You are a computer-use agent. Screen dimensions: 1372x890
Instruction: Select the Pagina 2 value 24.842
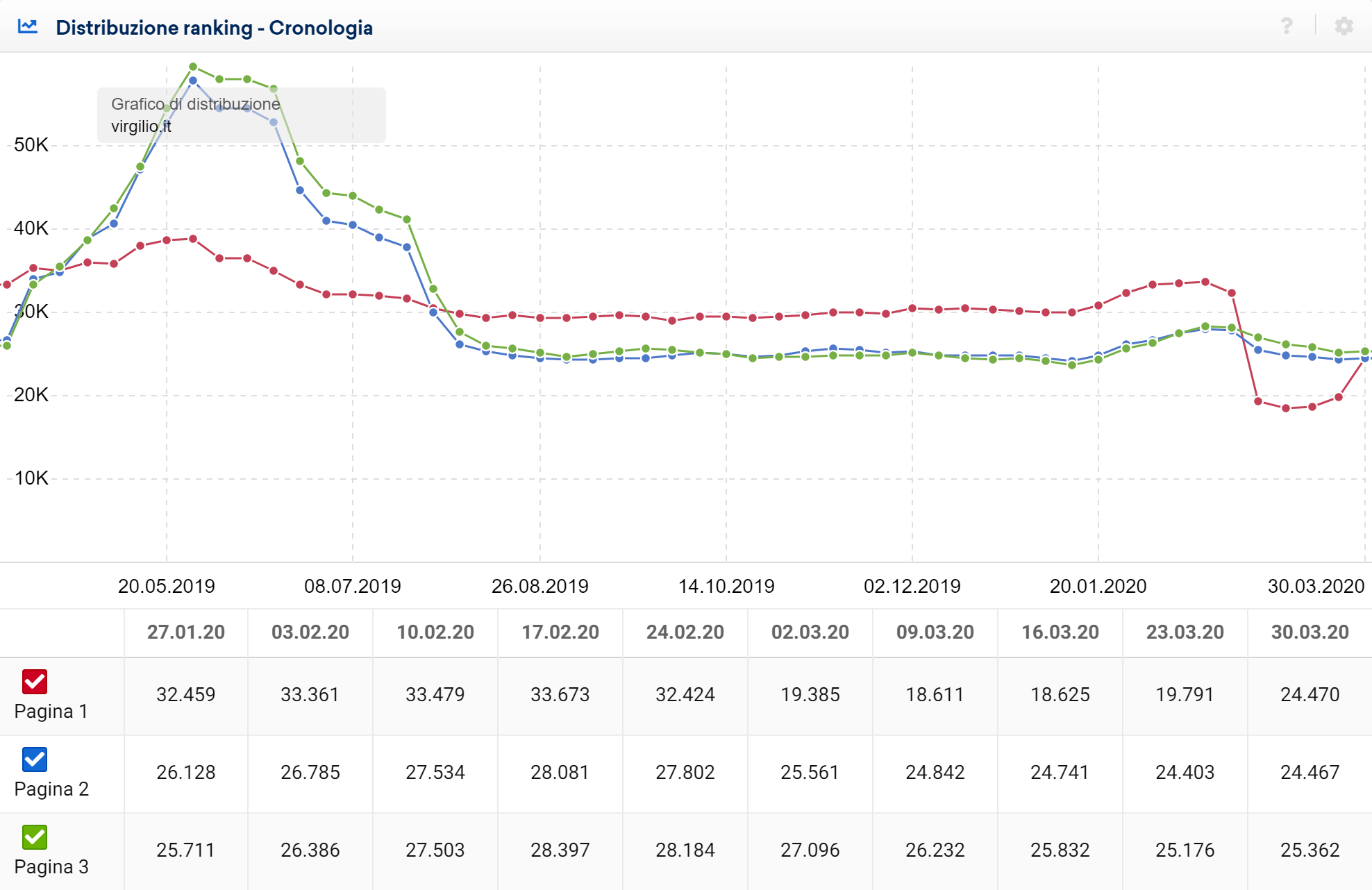click(935, 773)
